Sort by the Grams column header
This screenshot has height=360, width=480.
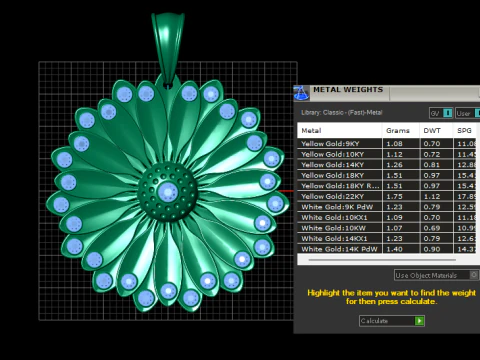(401, 131)
